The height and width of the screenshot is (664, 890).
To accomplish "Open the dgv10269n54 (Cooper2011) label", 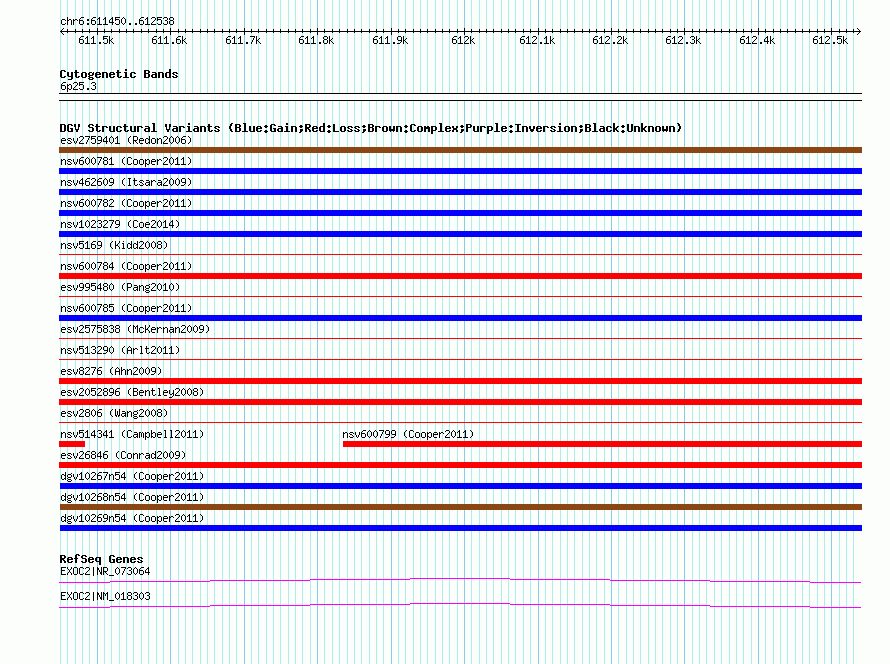I will [x=132, y=518].
